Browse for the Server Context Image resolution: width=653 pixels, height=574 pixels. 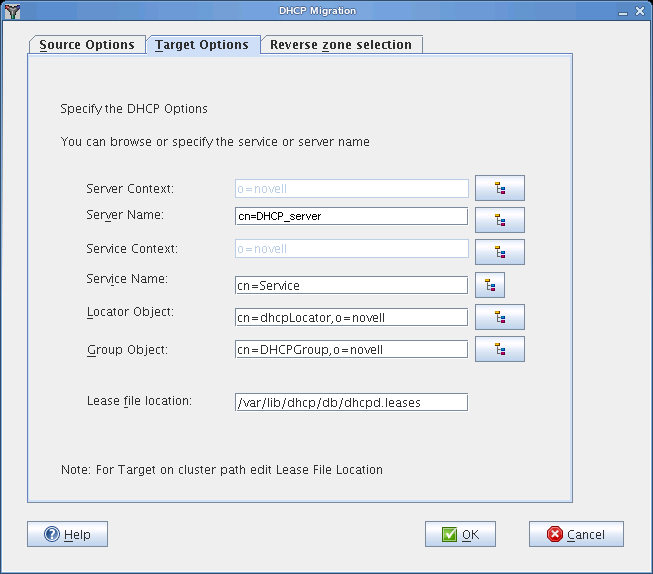tap(500, 188)
